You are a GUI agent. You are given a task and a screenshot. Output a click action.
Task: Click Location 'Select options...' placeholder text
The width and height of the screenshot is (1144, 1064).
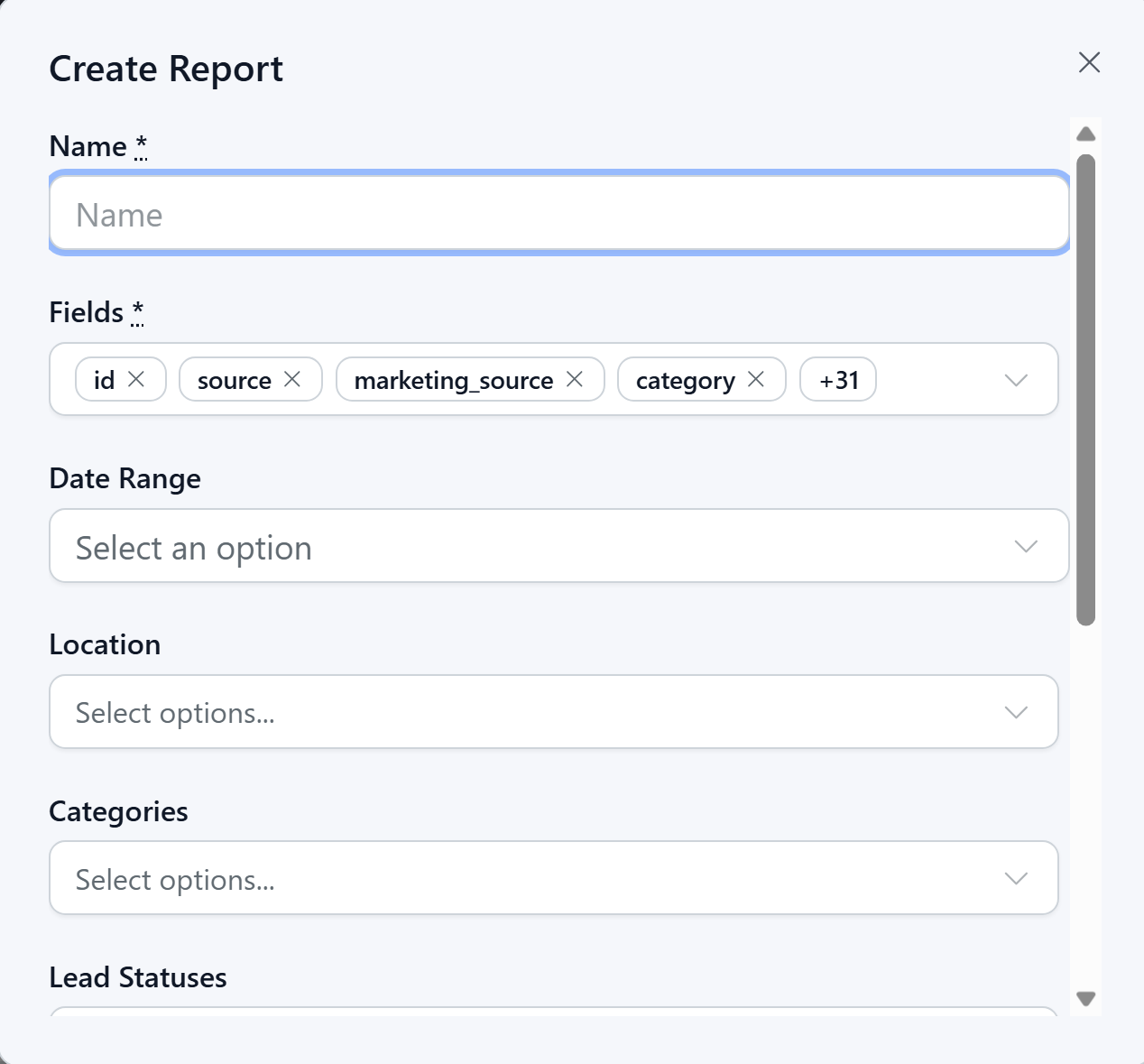175,714
